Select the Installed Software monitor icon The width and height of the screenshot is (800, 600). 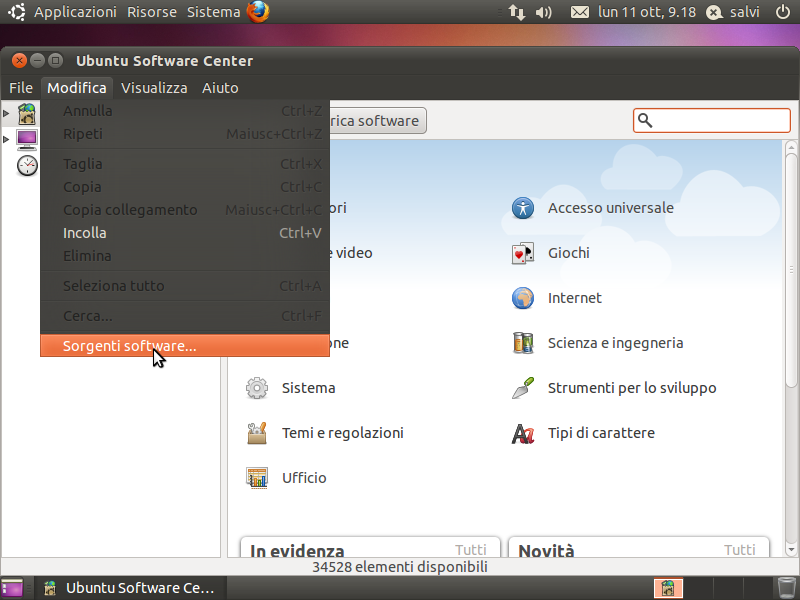coord(27,139)
